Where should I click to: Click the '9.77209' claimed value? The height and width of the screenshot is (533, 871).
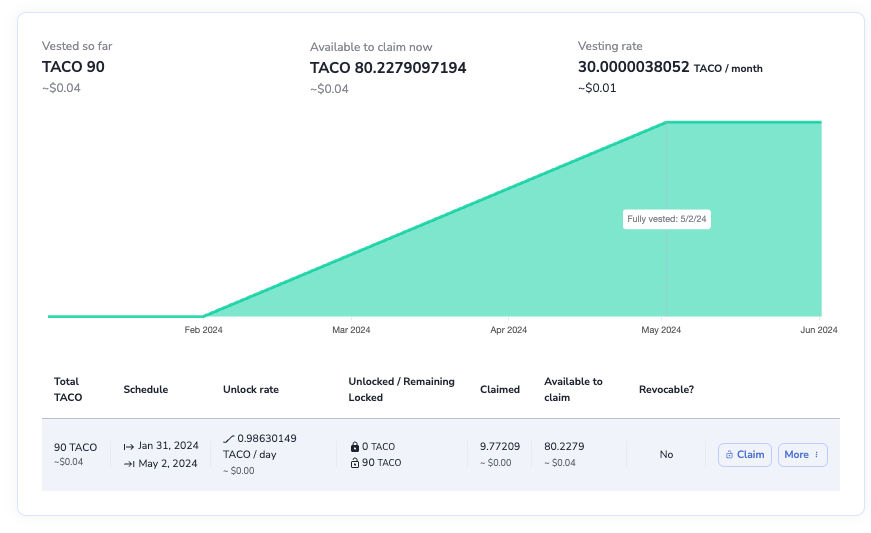500,446
